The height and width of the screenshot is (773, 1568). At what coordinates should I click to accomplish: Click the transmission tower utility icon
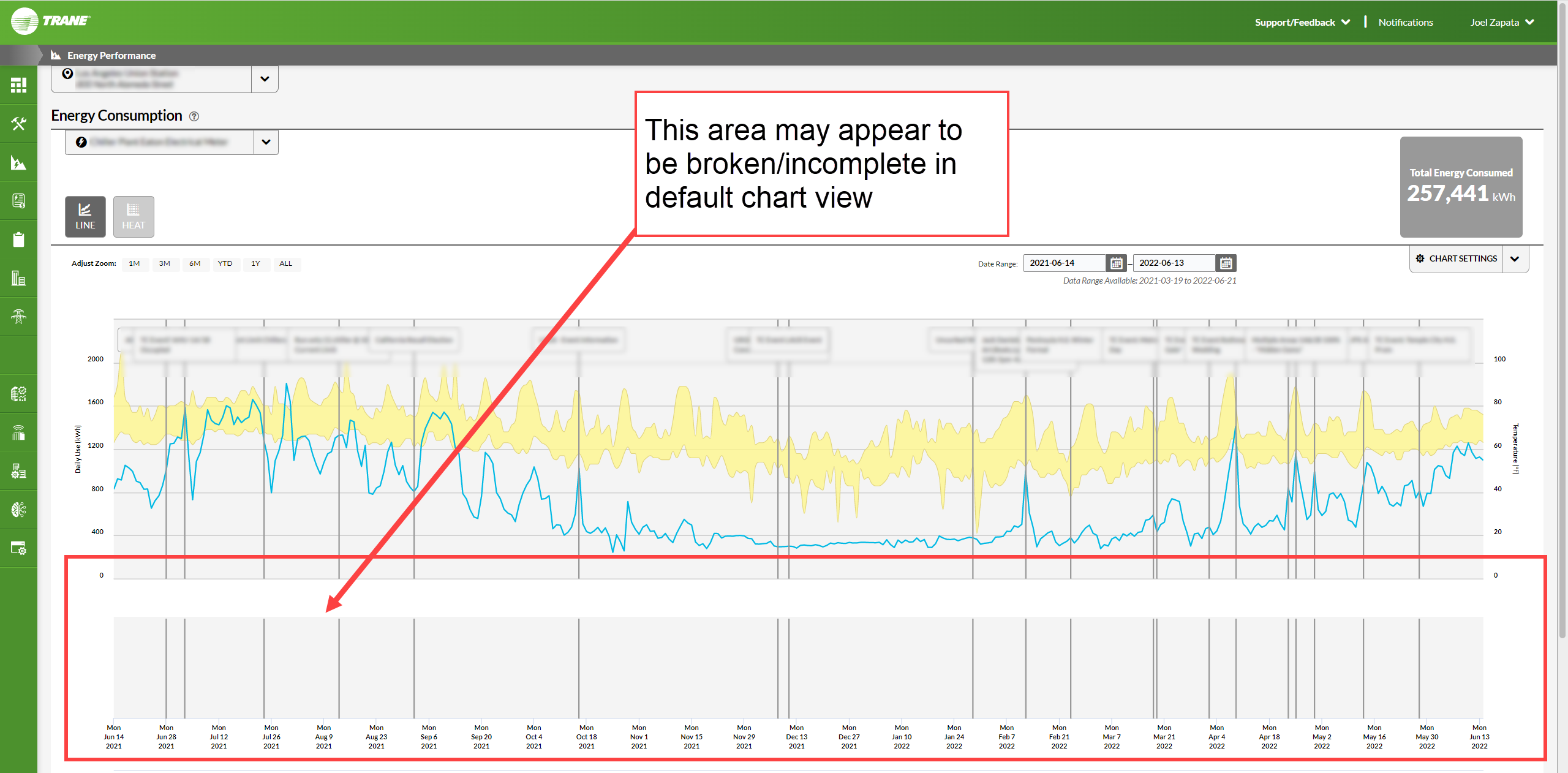point(18,317)
